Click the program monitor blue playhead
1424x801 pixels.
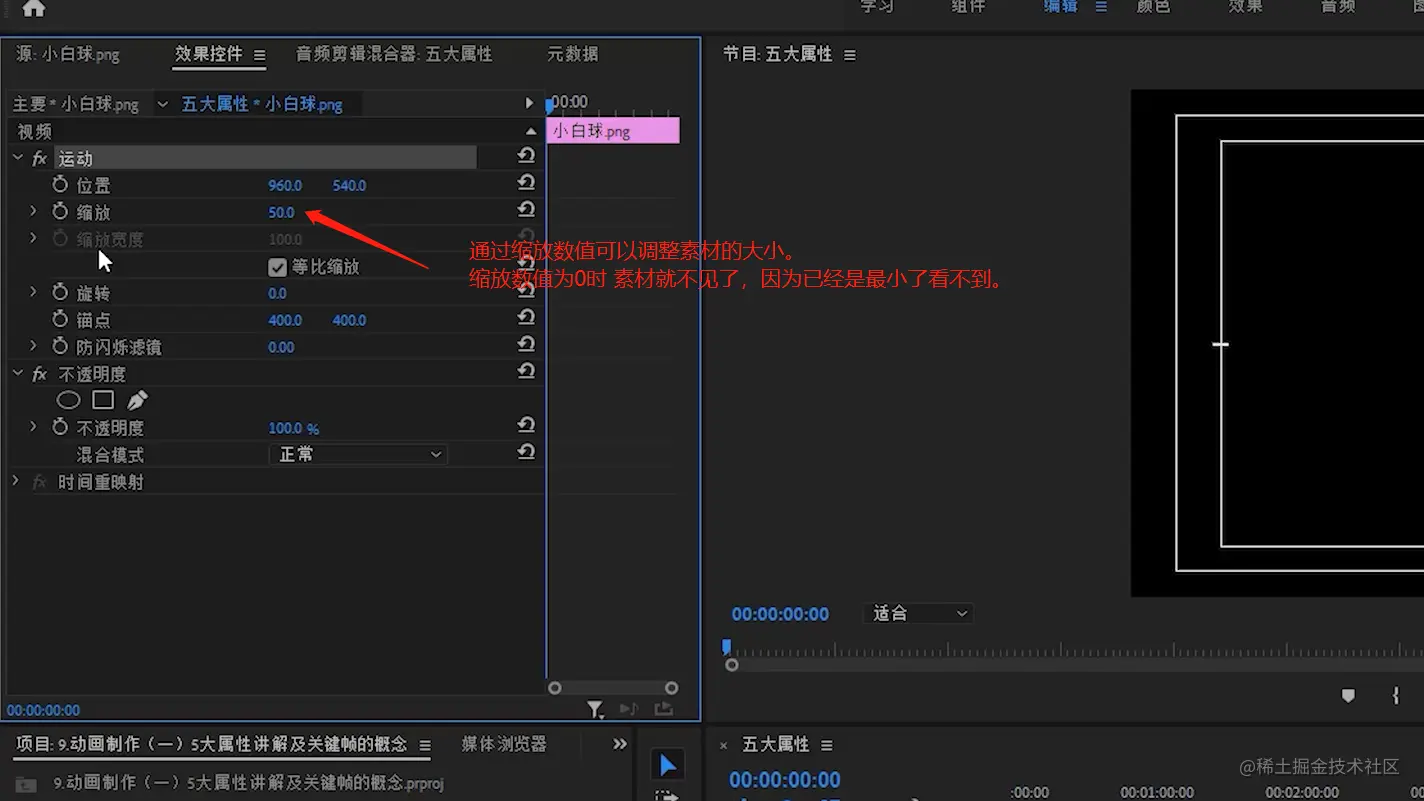[x=727, y=647]
